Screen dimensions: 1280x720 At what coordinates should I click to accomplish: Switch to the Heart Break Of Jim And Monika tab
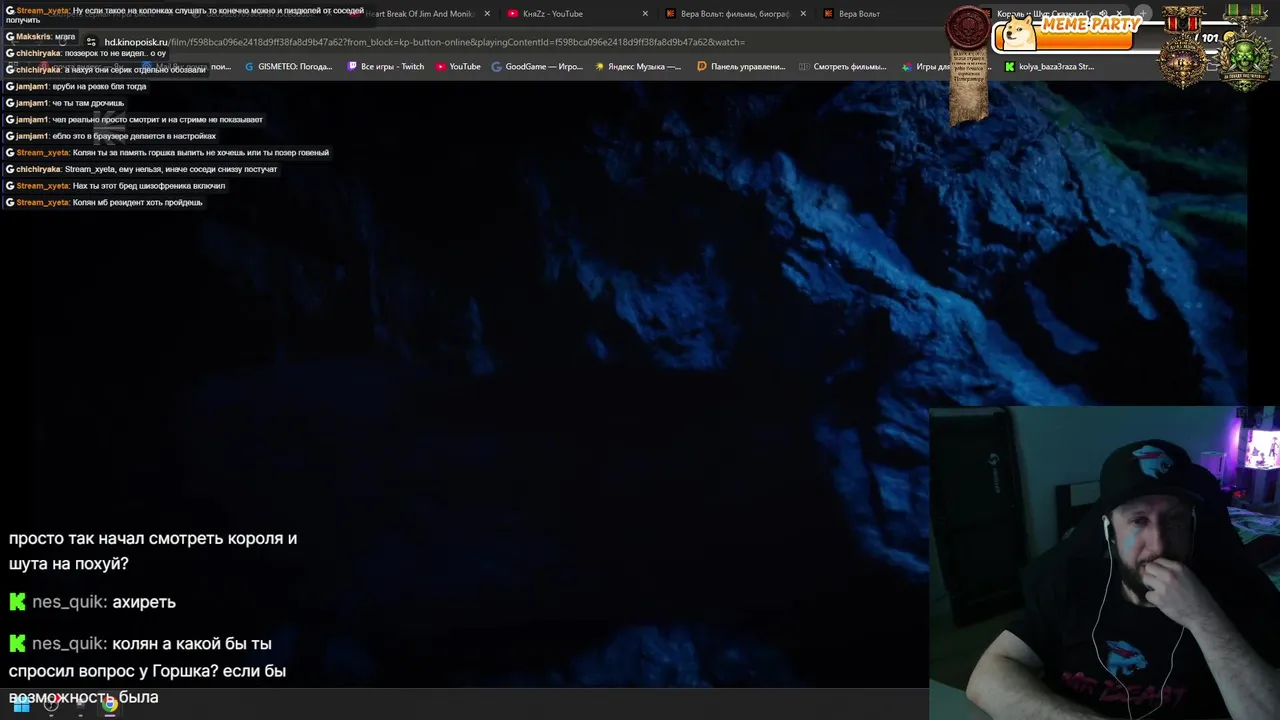[418, 14]
